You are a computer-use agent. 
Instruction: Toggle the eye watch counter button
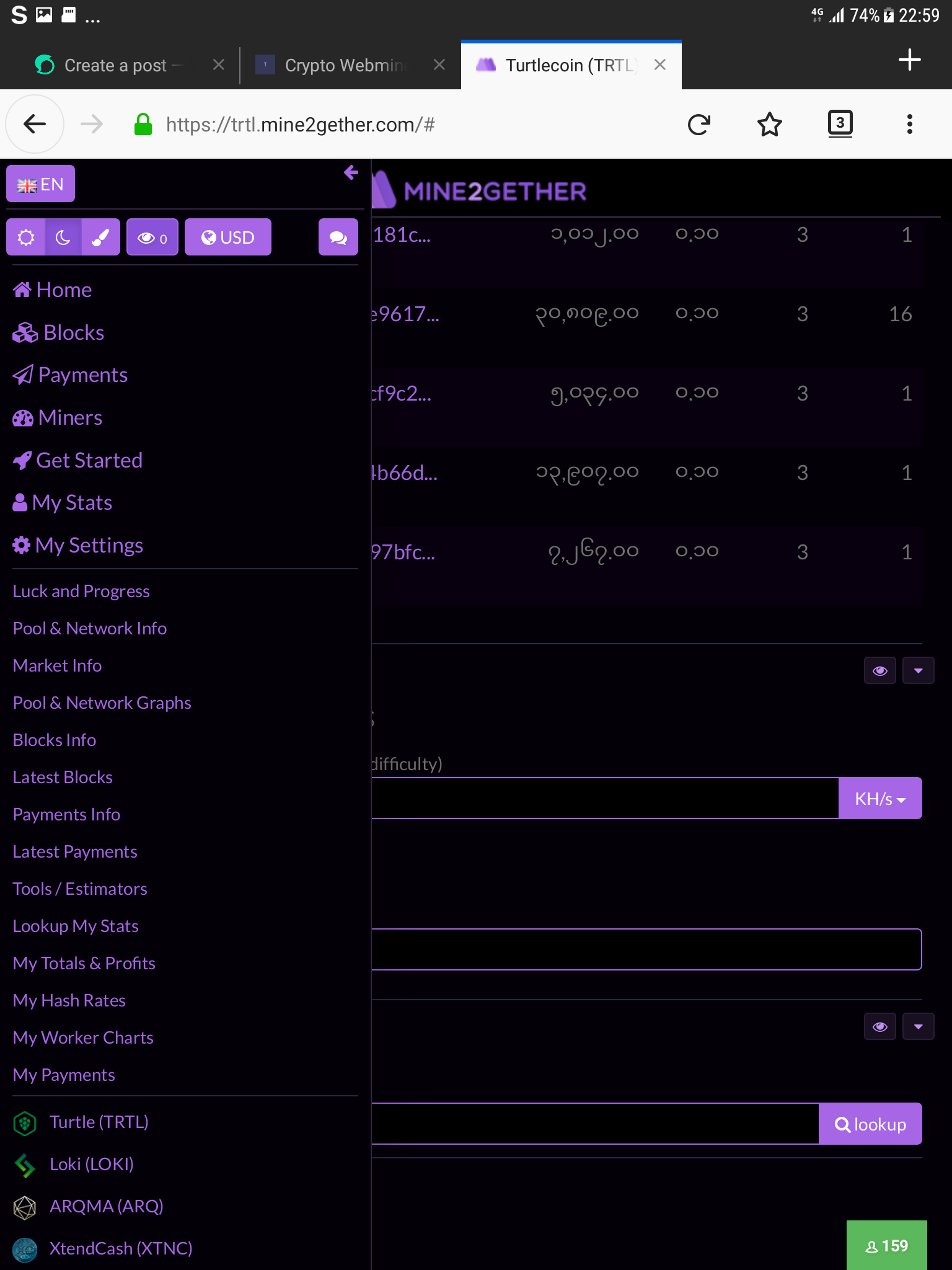click(x=152, y=237)
